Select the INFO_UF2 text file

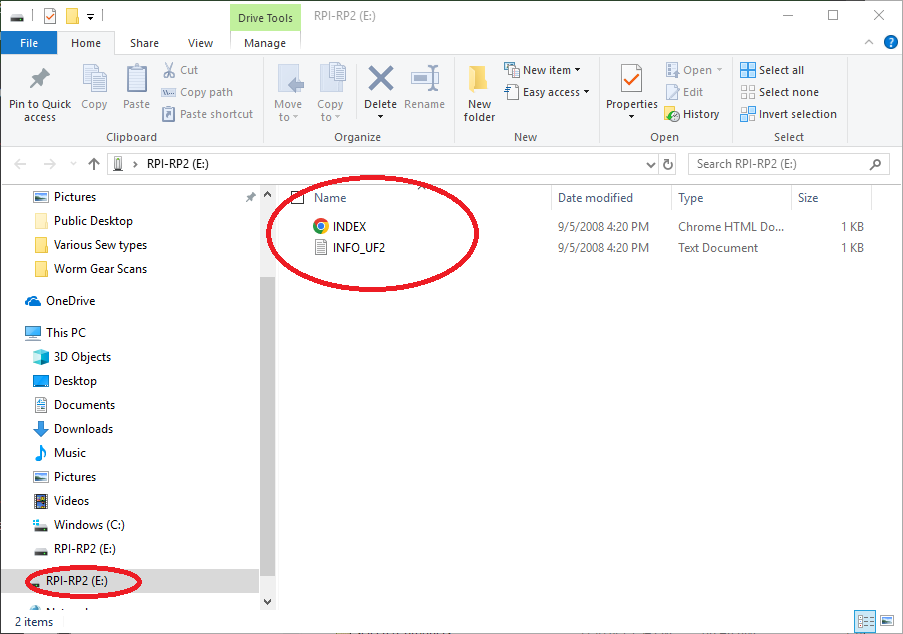click(x=358, y=248)
